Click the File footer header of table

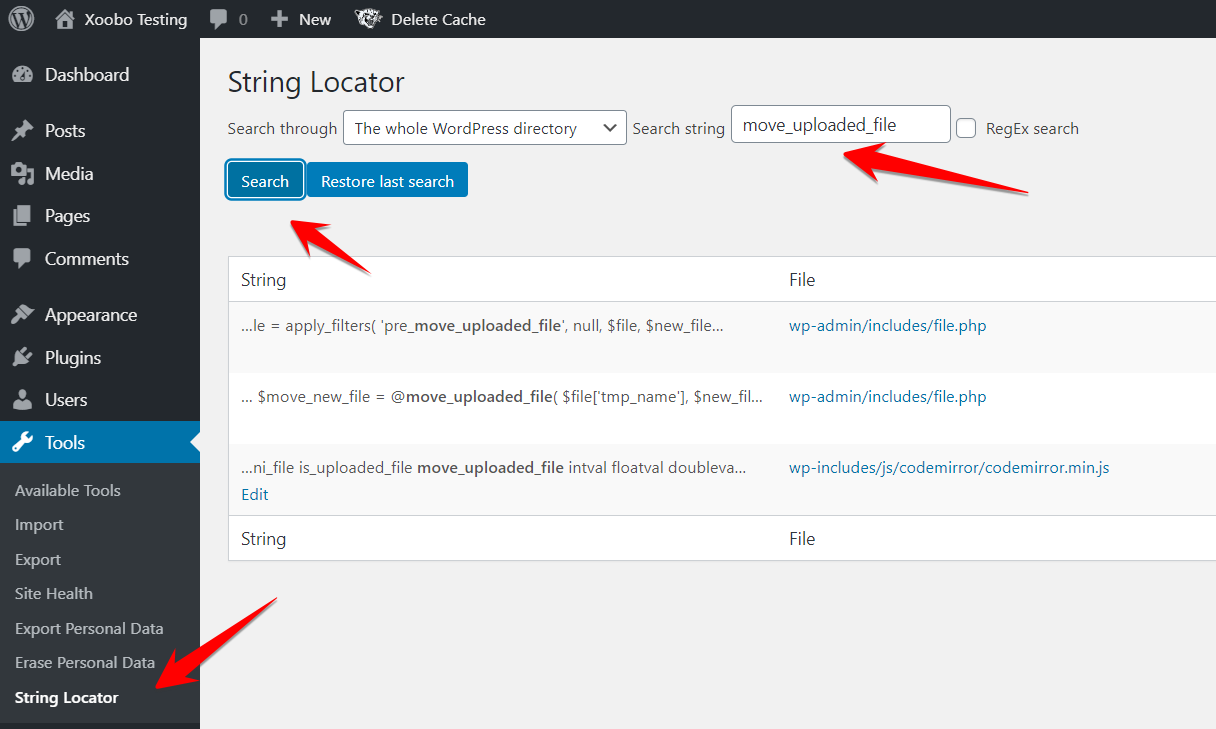(802, 539)
